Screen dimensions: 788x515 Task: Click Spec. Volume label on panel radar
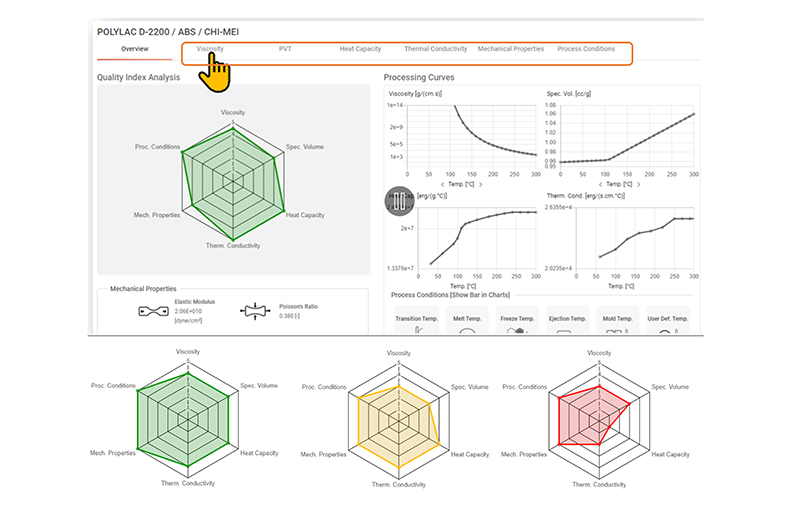pos(305,147)
